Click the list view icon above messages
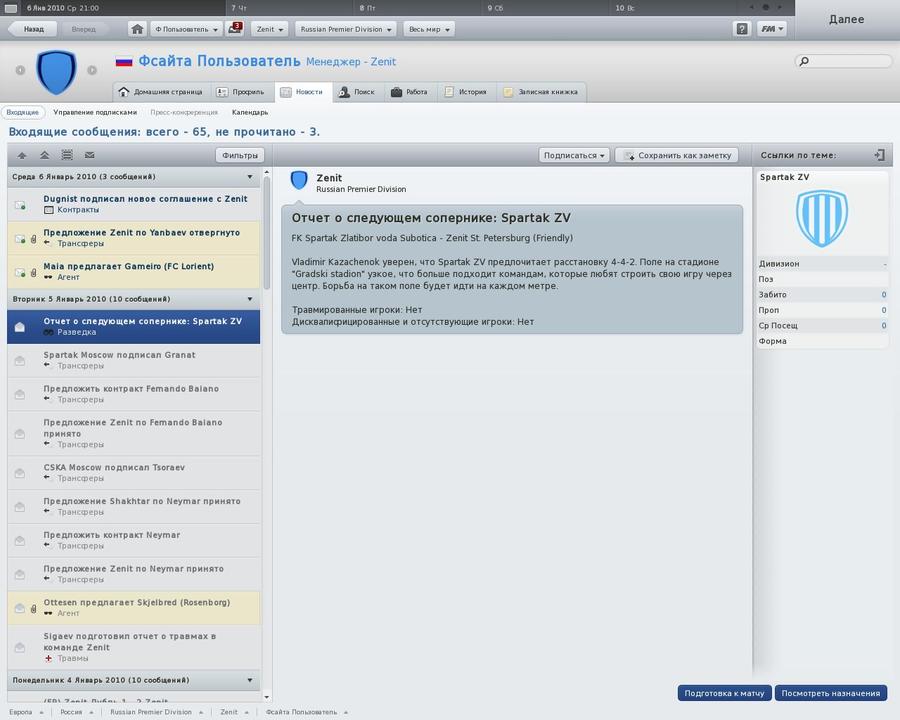Viewport: 900px width, 720px height. click(67, 156)
